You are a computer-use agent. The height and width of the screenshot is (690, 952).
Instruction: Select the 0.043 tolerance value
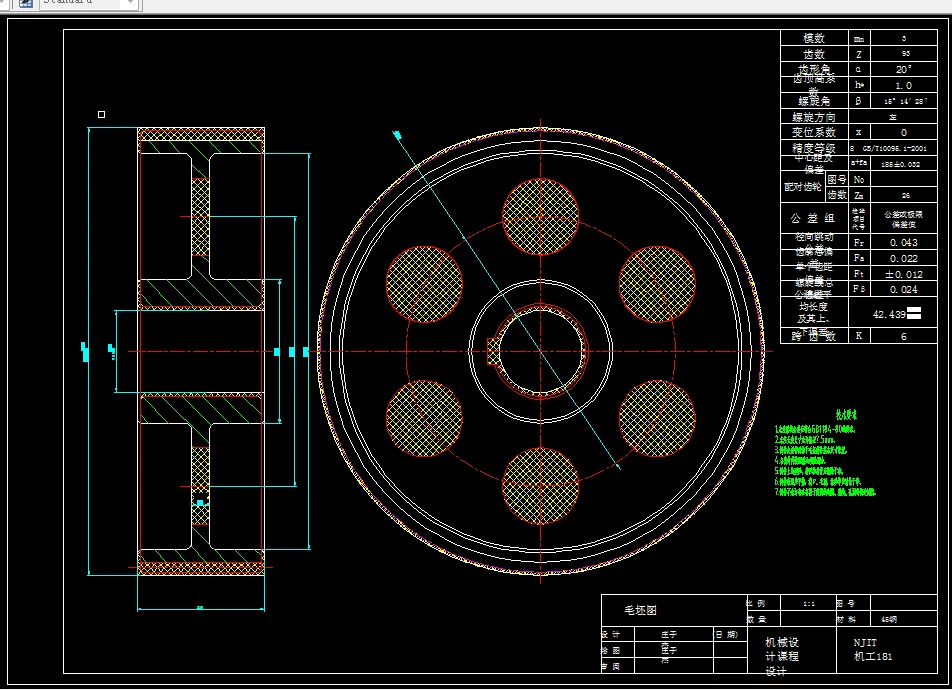tap(903, 242)
